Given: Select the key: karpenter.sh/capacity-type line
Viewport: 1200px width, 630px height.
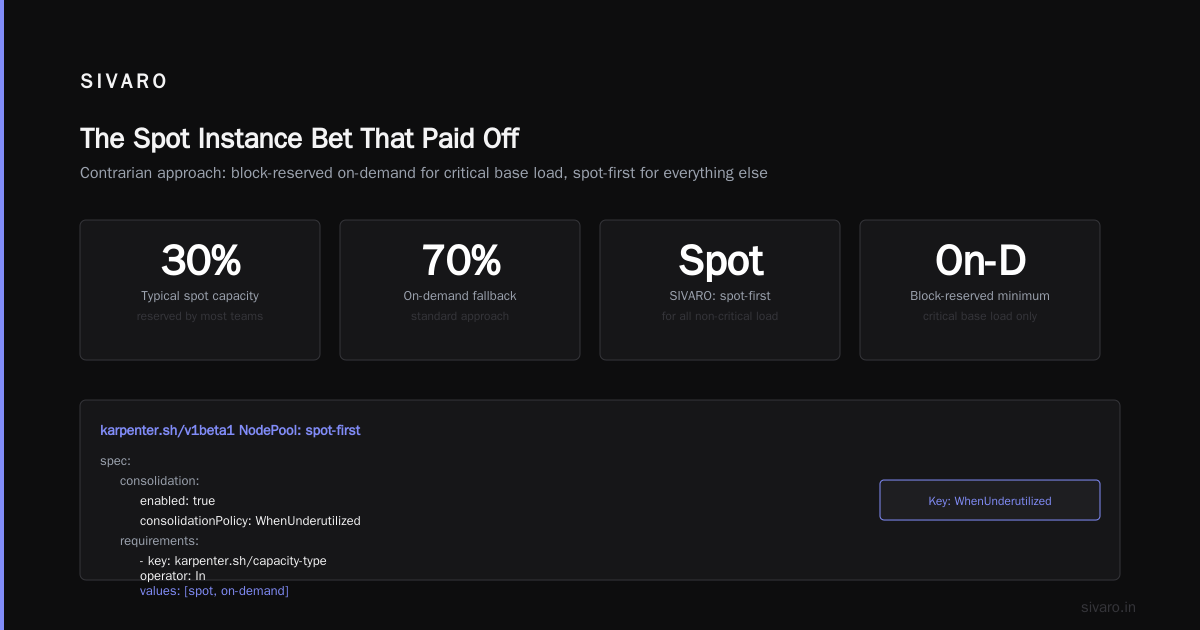Looking at the screenshot, I should (233, 561).
